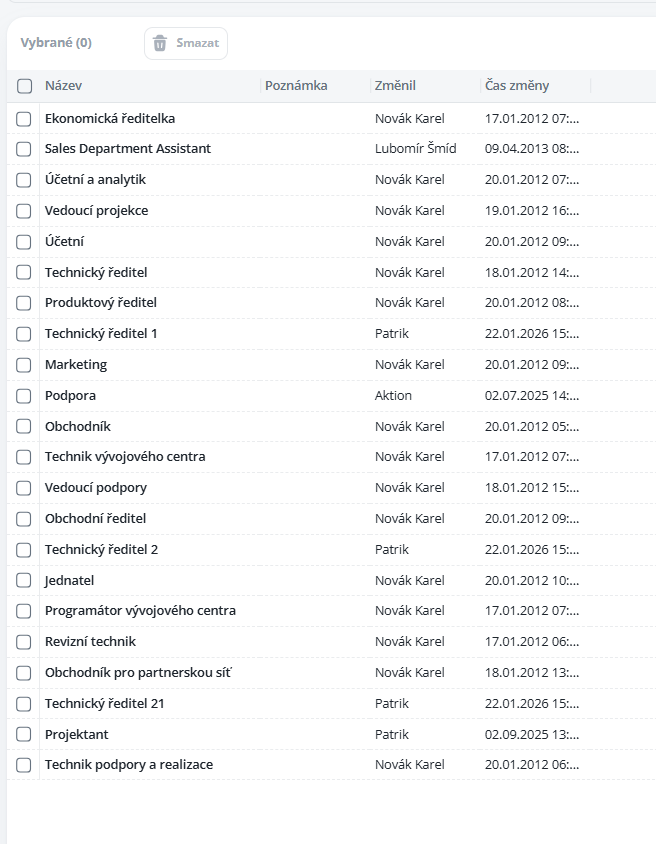The width and height of the screenshot is (656, 844).
Task: Mark checkbox next to Projektant
Action: (24, 735)
